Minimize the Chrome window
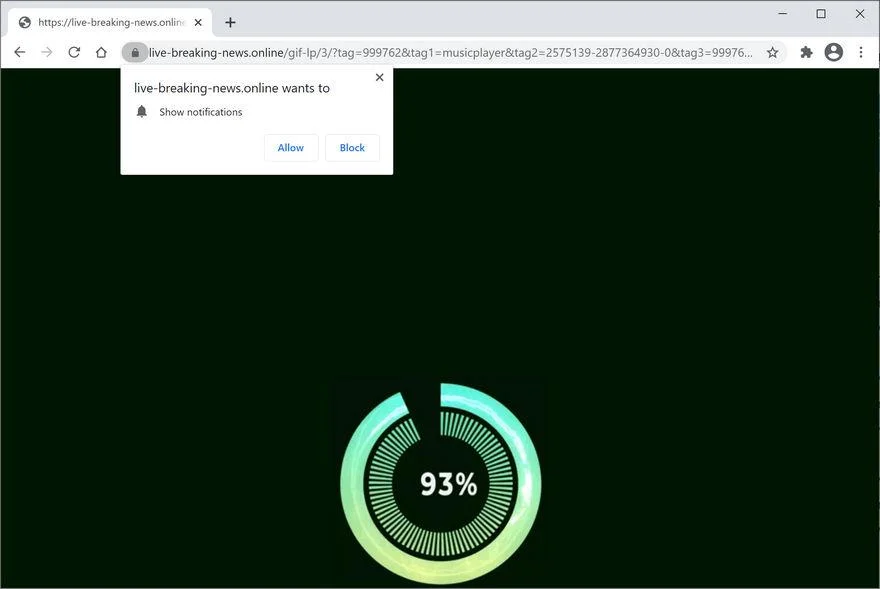Screen dimensions: 880x589 click(x=783, y=13)
